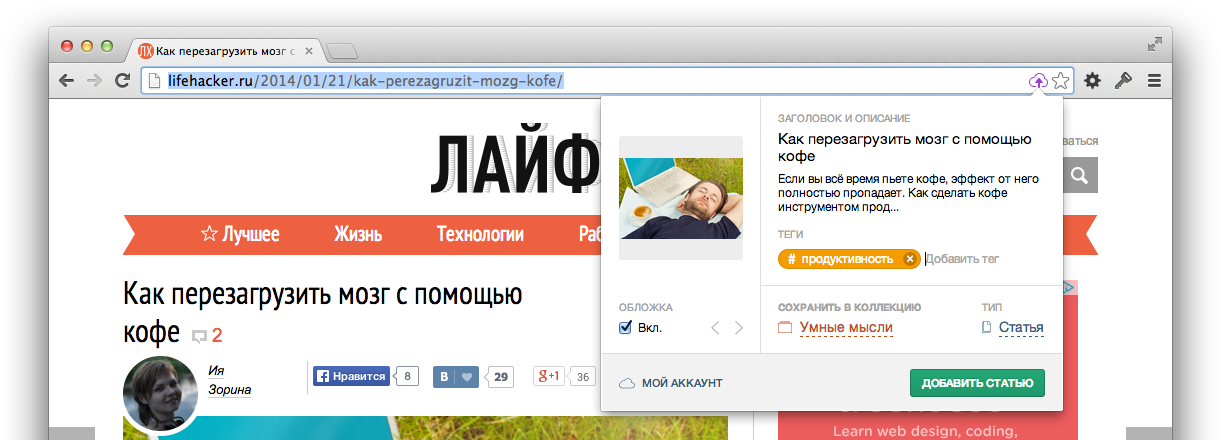Open the Лучшее menu item
The height and width of the screenshot is (440, 1221).
coord(240,235)
